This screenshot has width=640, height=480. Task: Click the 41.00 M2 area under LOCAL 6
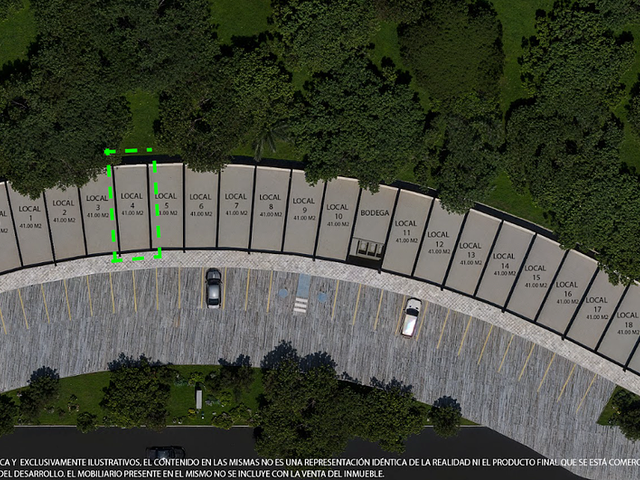point(201,214)
